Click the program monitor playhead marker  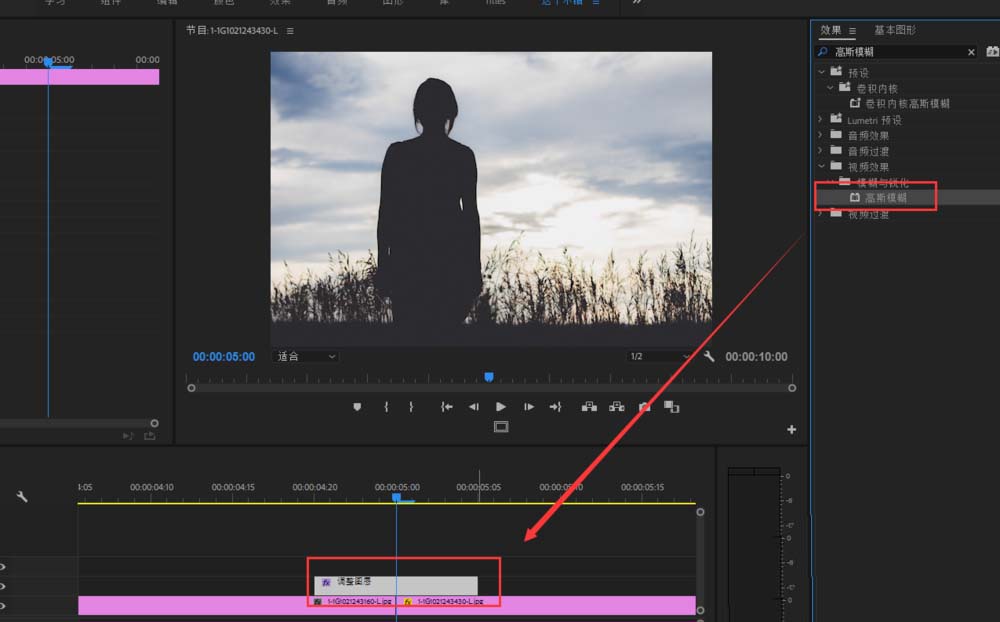[x=488, y=377]
